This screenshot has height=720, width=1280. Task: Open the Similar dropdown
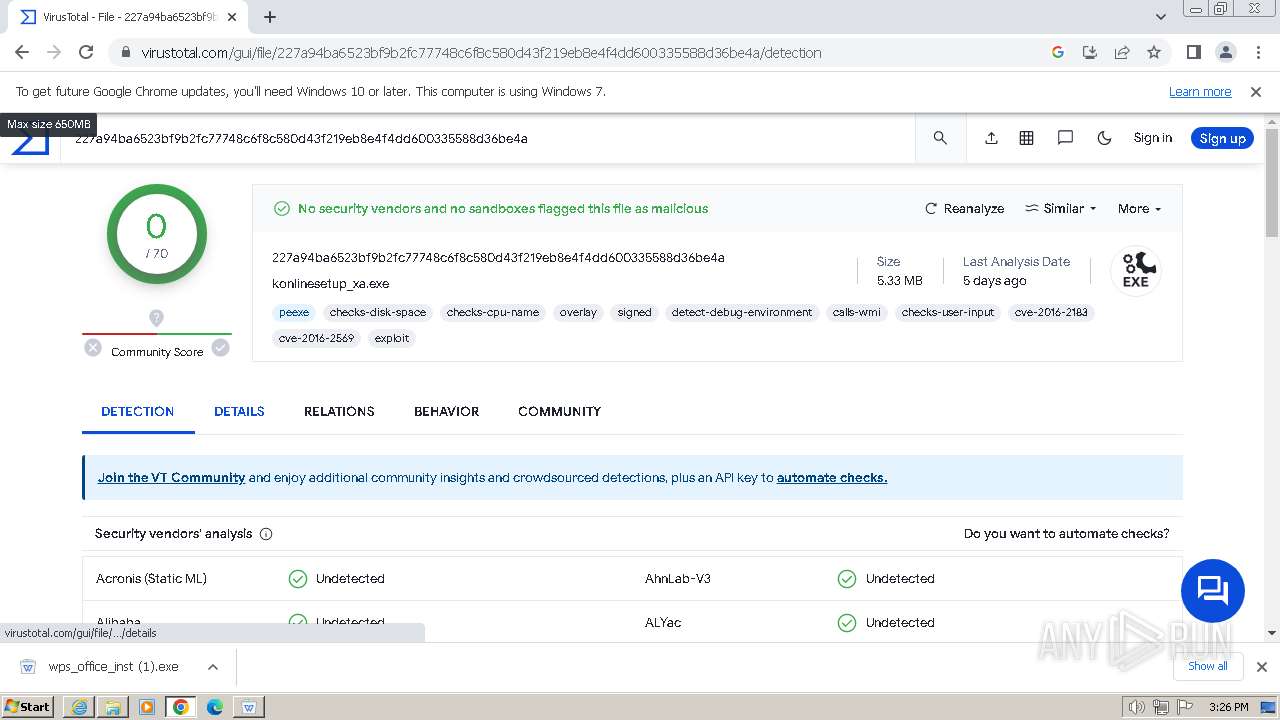click(x=1060, y=208)
